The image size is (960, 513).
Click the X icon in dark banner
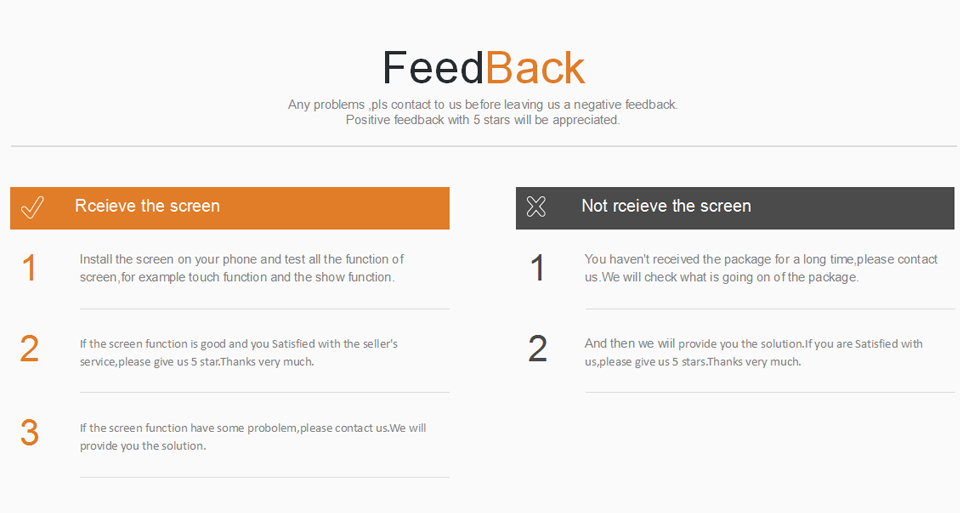coord(537,207)
